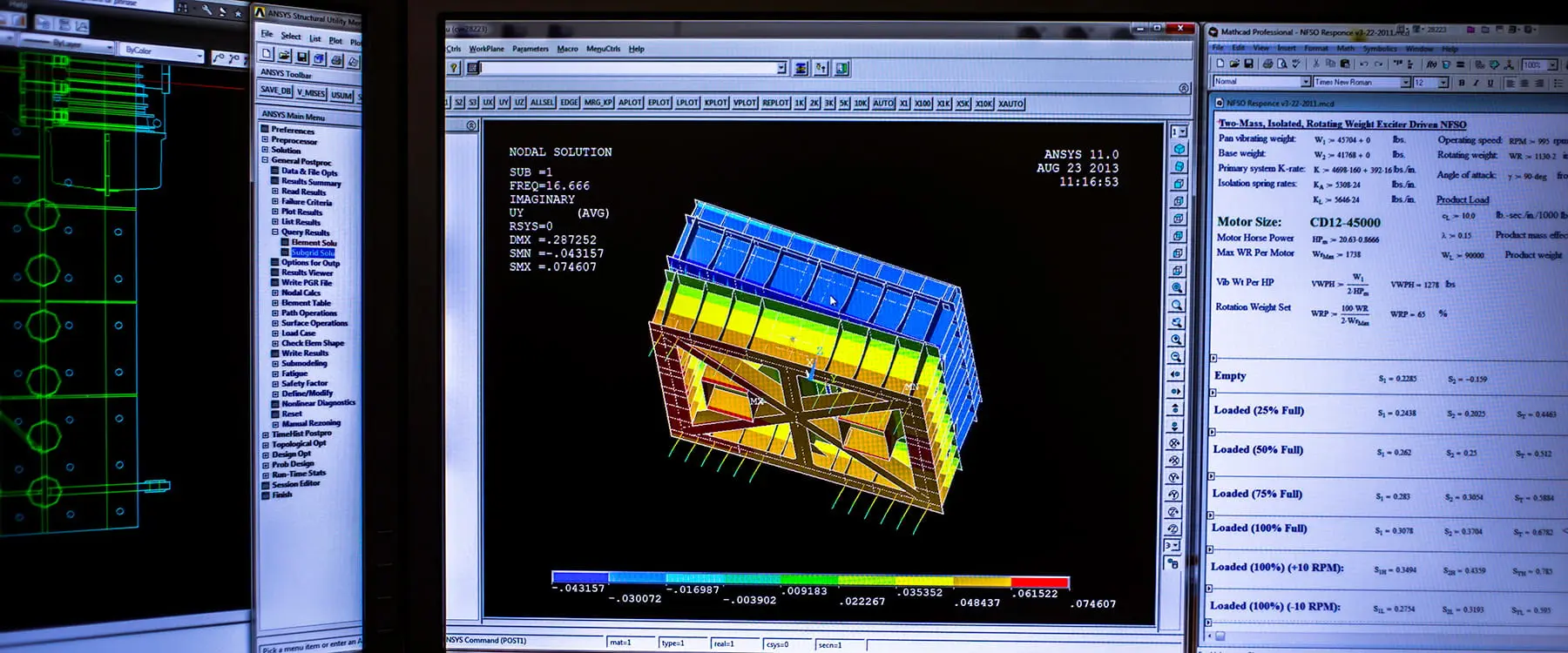Click the EPLOT button

[659, 103]
